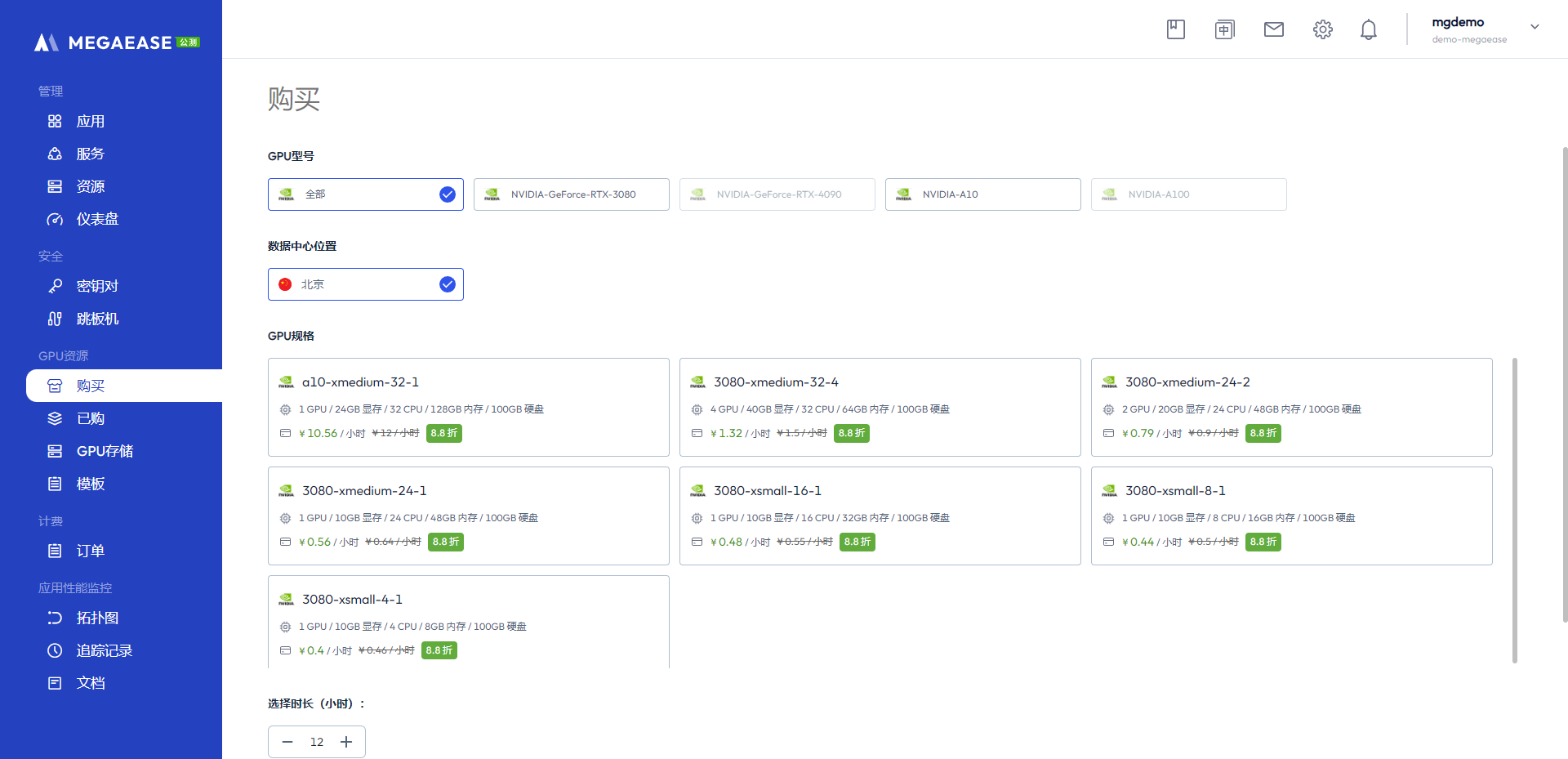Open the mail messages icon

(1273, 29)
